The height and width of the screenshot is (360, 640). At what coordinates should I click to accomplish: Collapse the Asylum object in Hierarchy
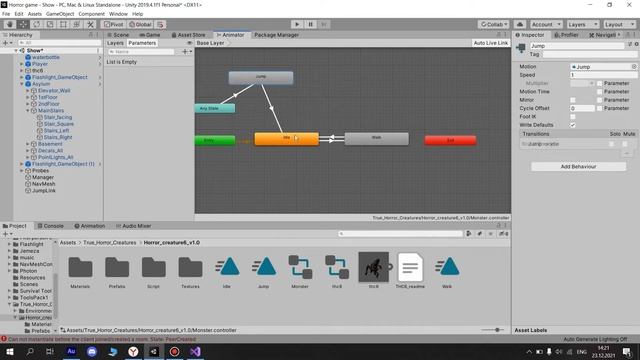point(22,84)
